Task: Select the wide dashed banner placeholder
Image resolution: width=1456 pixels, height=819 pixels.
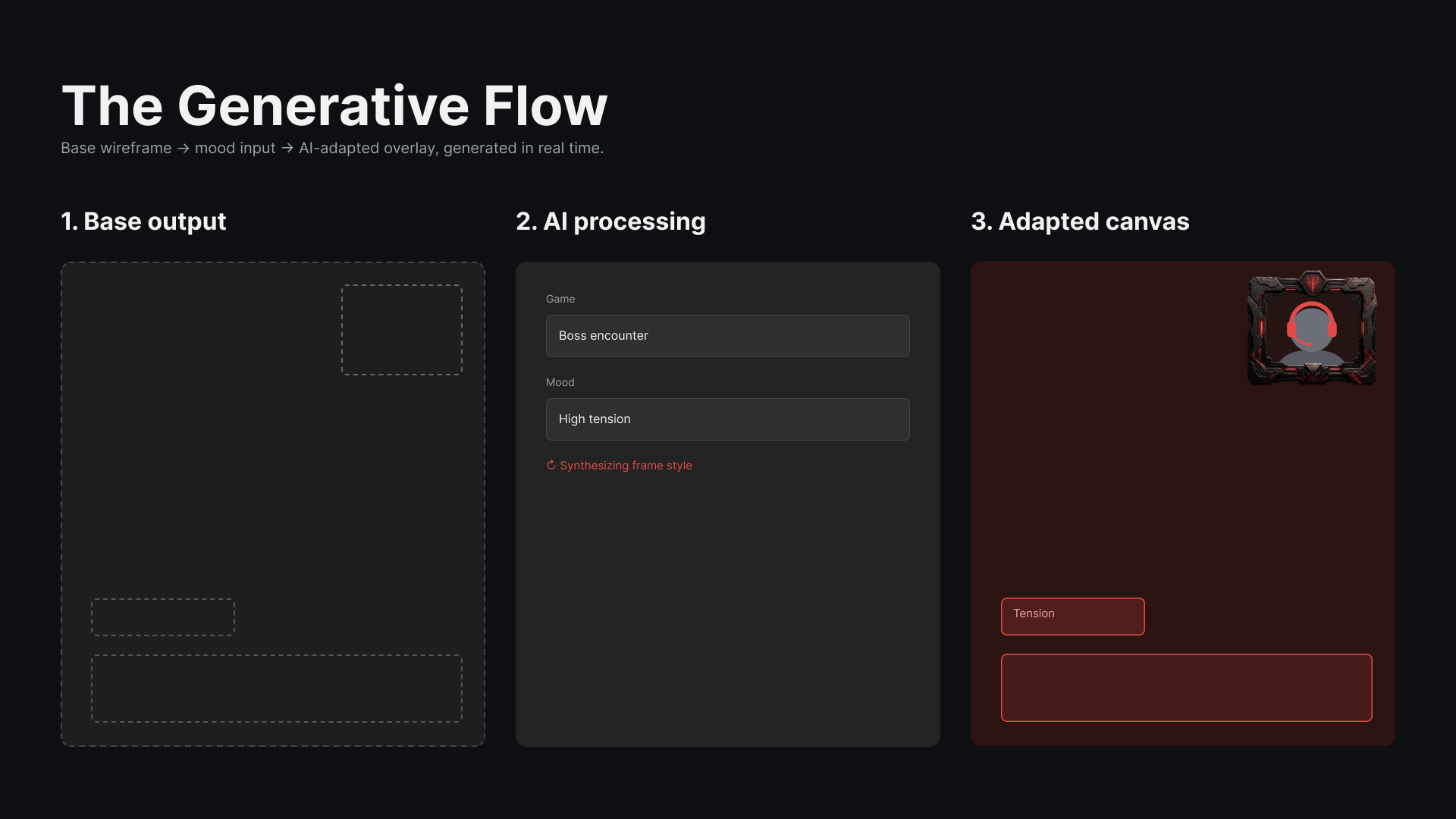Action: [x=277, y=689]
